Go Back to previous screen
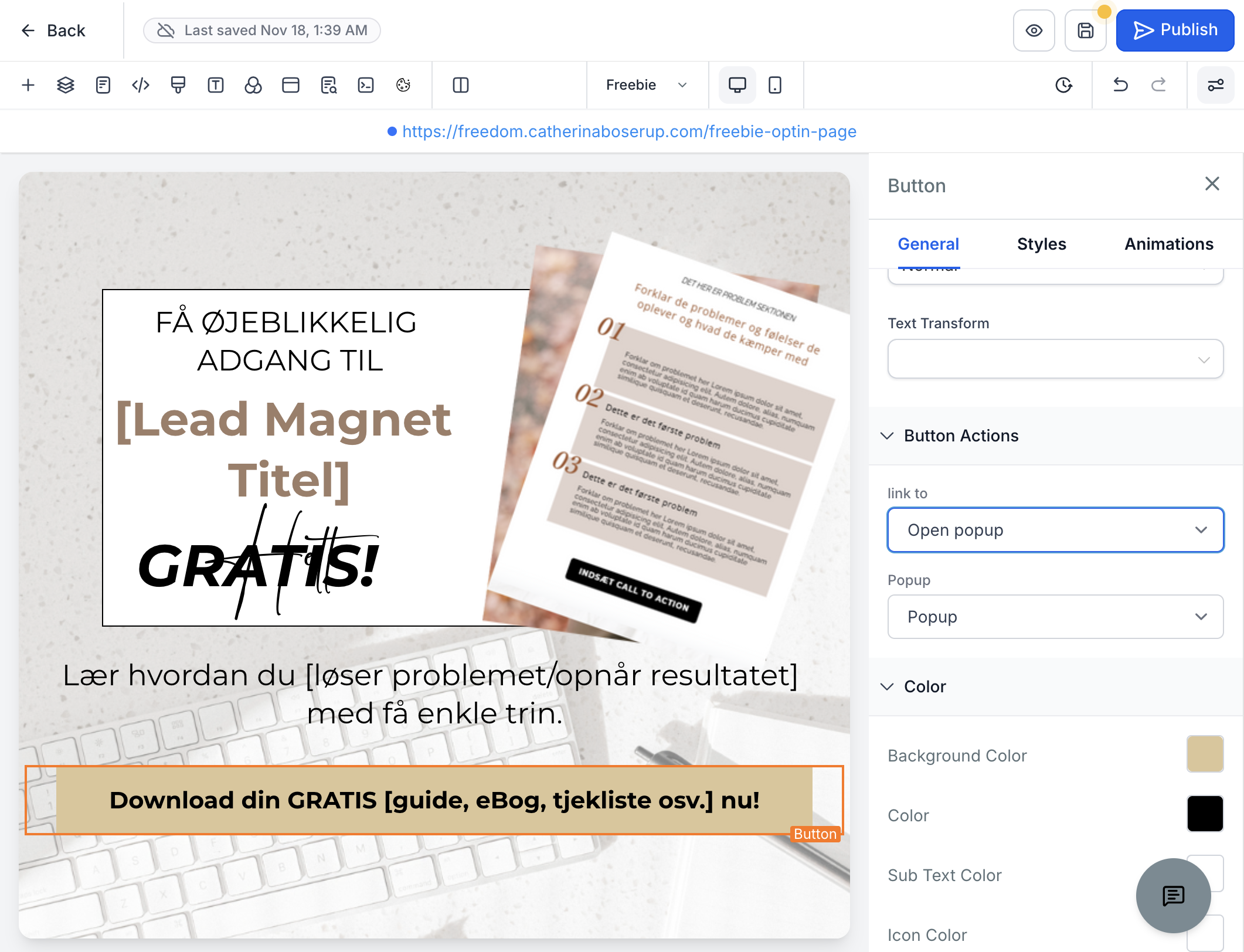The height and width of the screenshot is (952, 1244). click(53, 30)
